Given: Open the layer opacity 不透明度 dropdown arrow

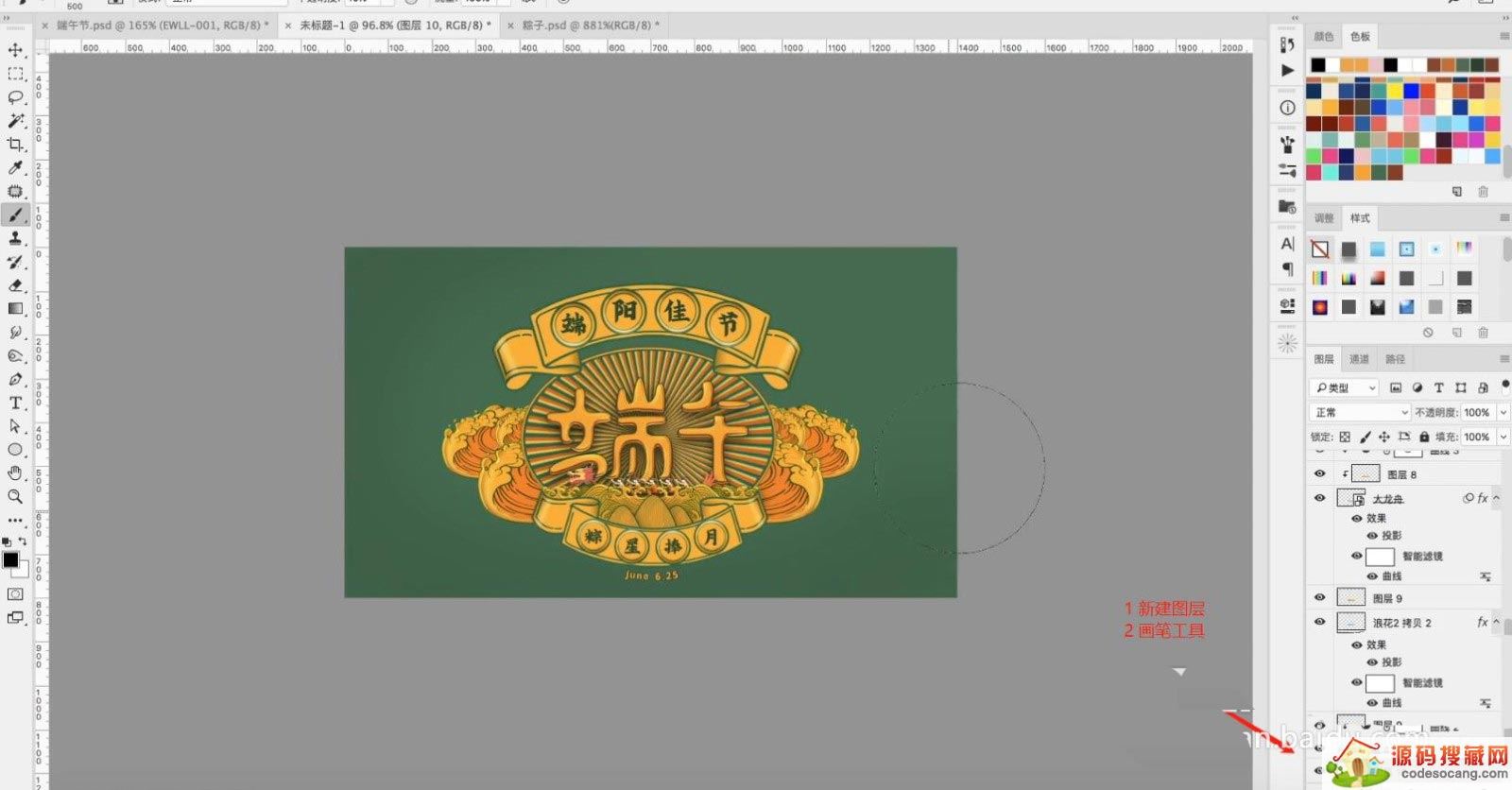Looking at the screenshot, I should (1503, 413).
